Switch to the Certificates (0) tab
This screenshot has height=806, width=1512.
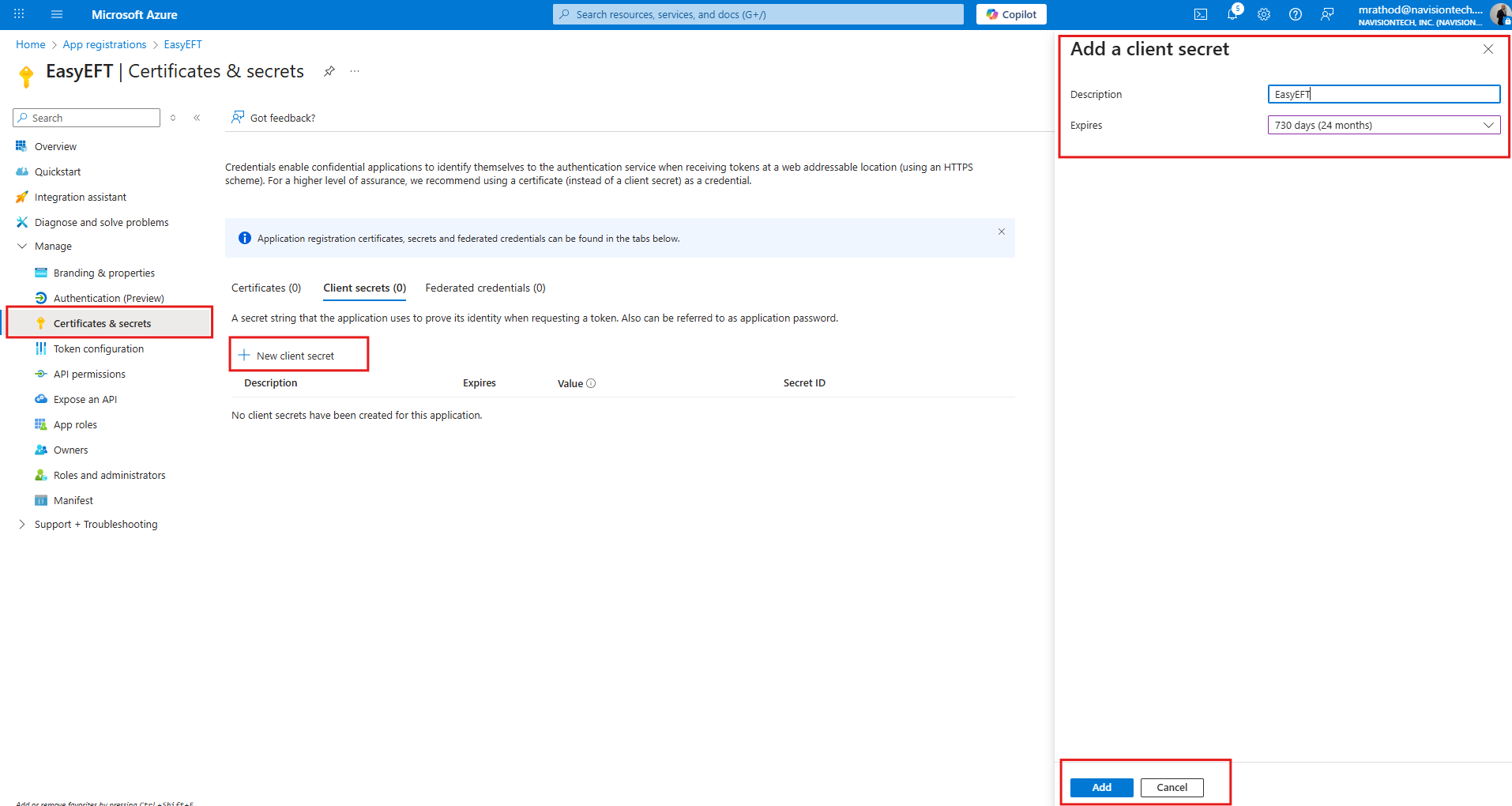coord(266,288)
